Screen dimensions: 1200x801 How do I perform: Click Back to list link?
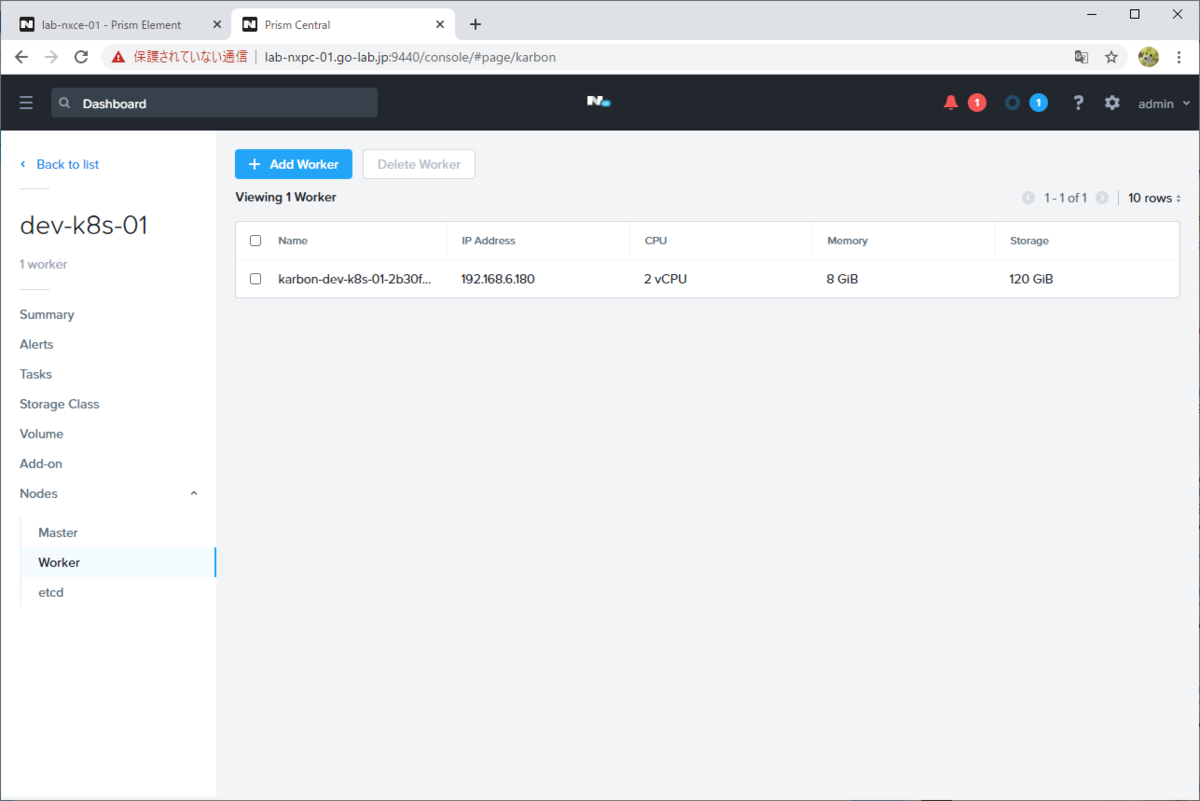[x=59, y=164]
